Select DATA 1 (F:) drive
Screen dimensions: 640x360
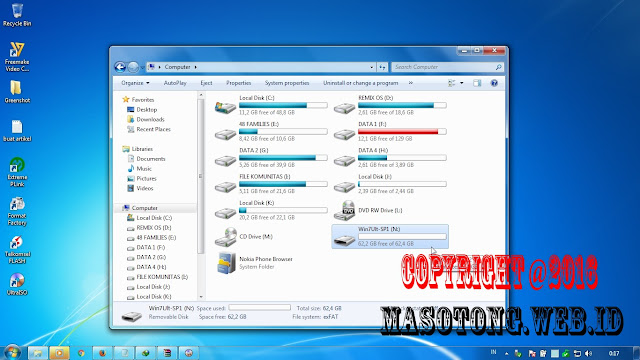pyautogui.click(x=390, y=131)
